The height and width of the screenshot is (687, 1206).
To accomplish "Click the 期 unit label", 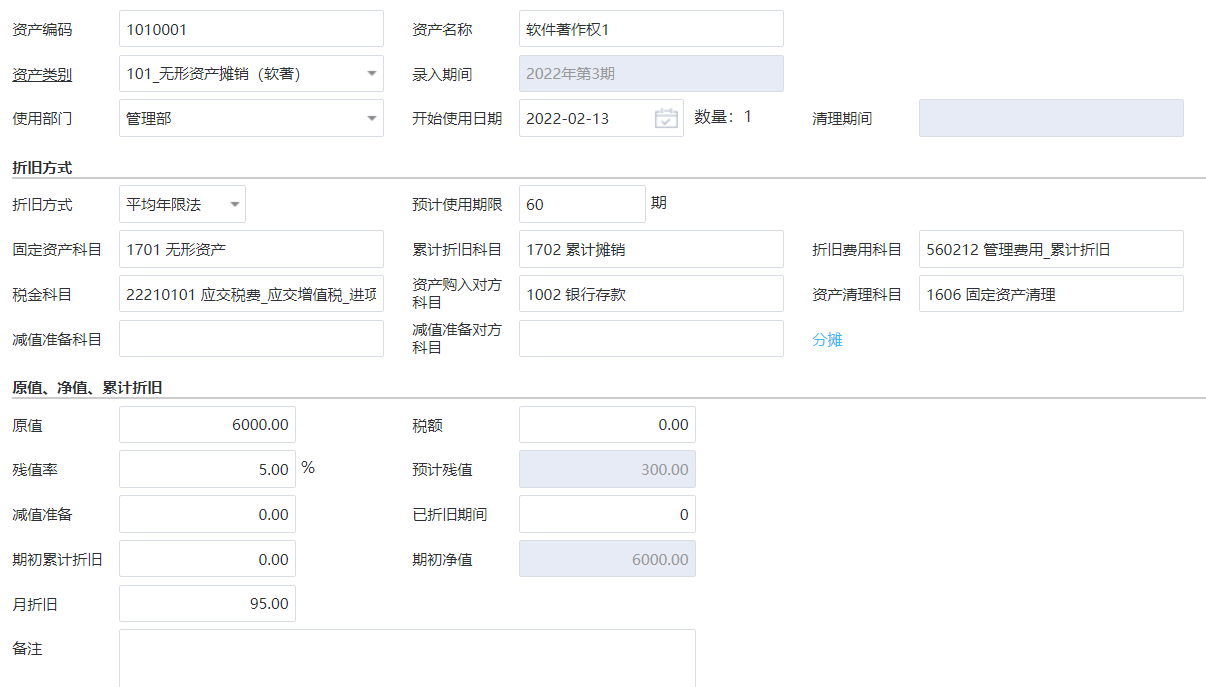I will tap(658, 203).
